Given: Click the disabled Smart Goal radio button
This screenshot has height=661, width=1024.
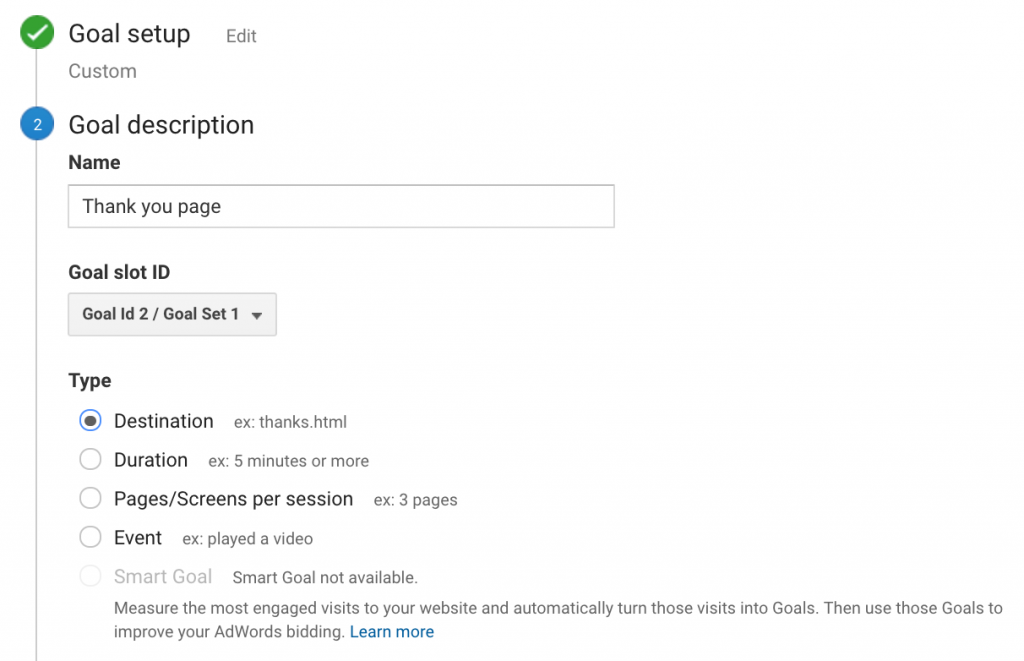Looking at the screenshot, I should [x=91, y=577].
